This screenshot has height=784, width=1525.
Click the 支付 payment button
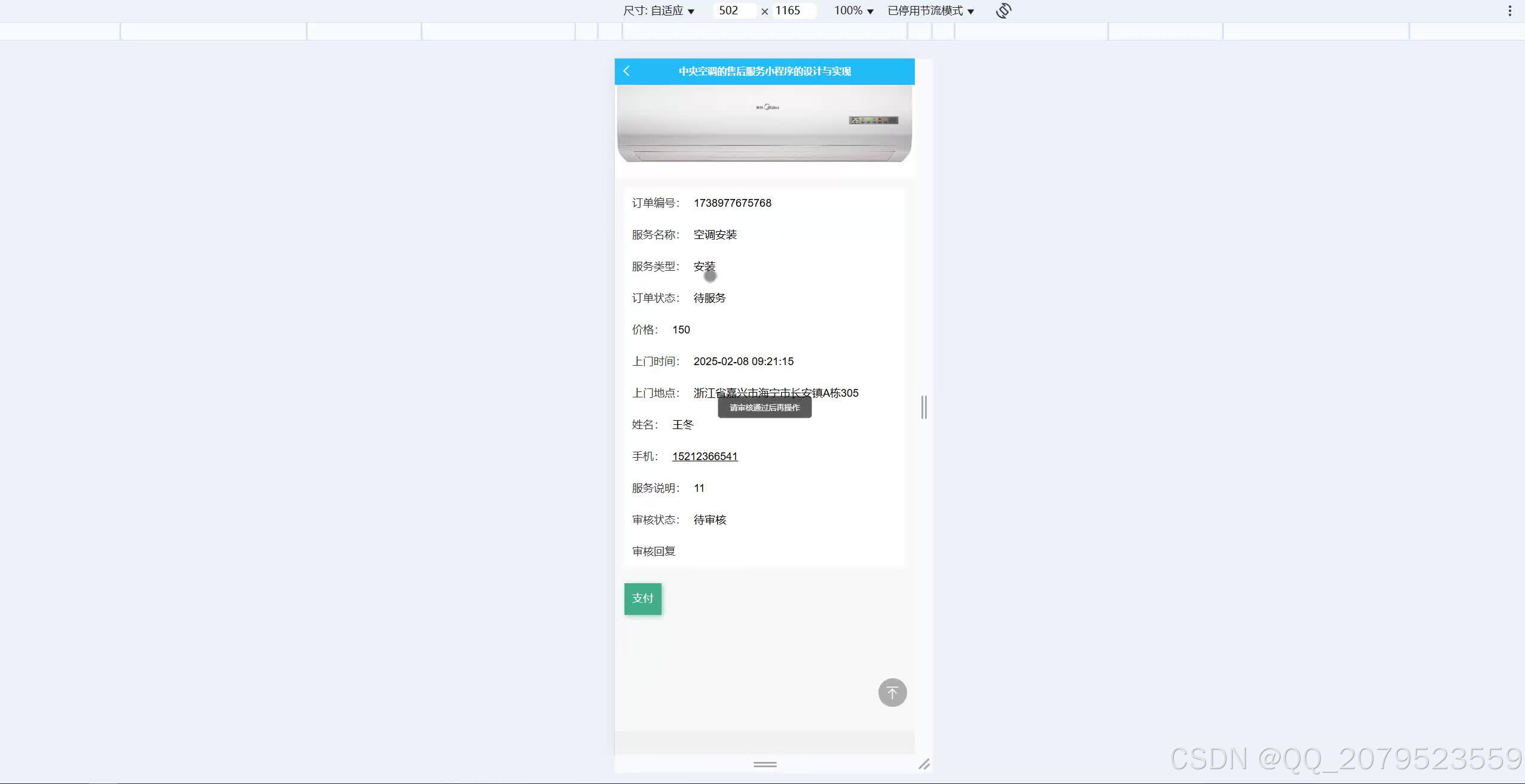click(x=642, y=598)
